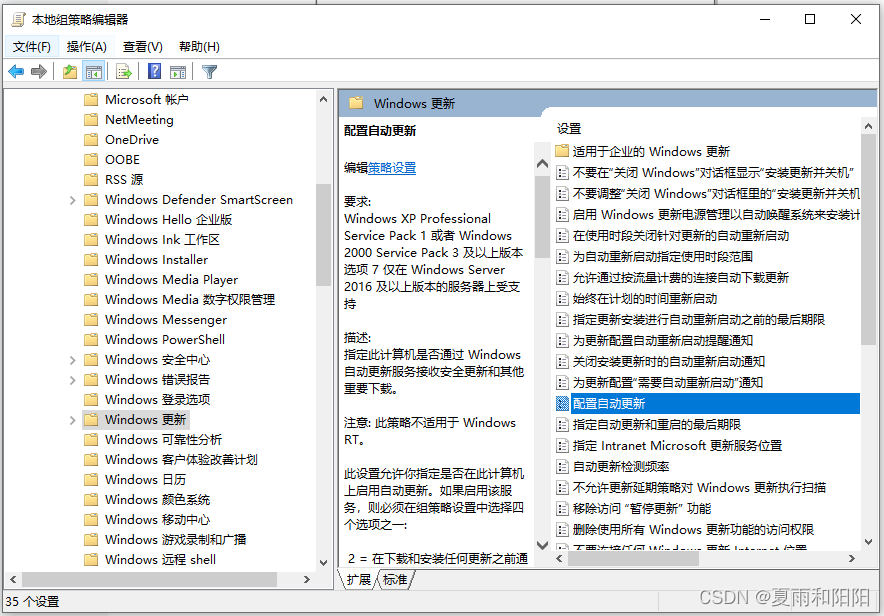Click the policy icon for 始终在计划的时间重新启动

(562, 299)
